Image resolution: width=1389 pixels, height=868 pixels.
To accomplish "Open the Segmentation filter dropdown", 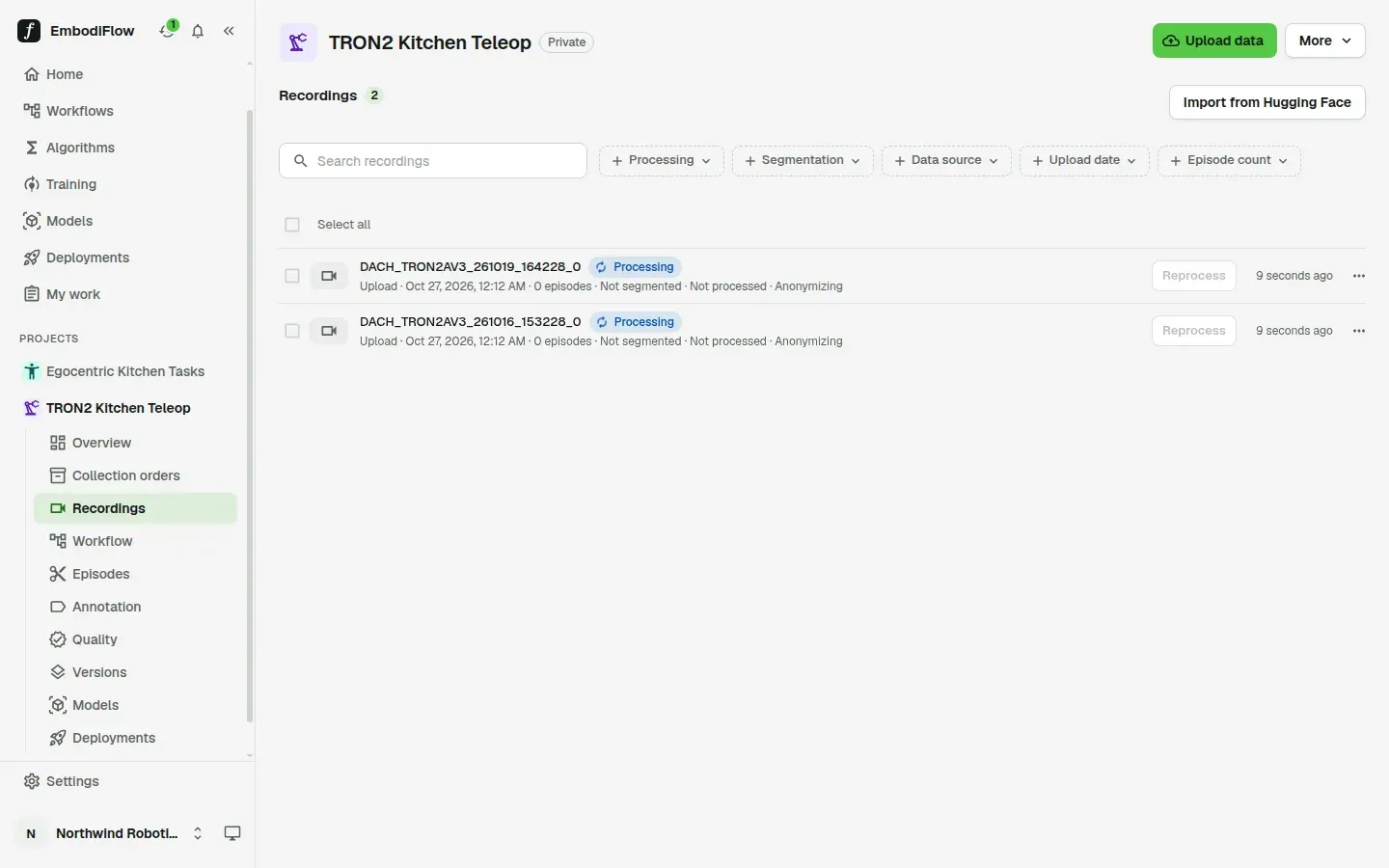I will tap(803, 161).
